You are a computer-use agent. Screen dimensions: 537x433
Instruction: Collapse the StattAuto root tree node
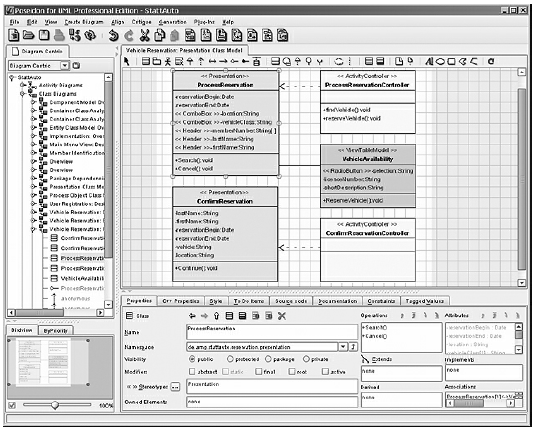pyautogui.click(x=12, y=78)
